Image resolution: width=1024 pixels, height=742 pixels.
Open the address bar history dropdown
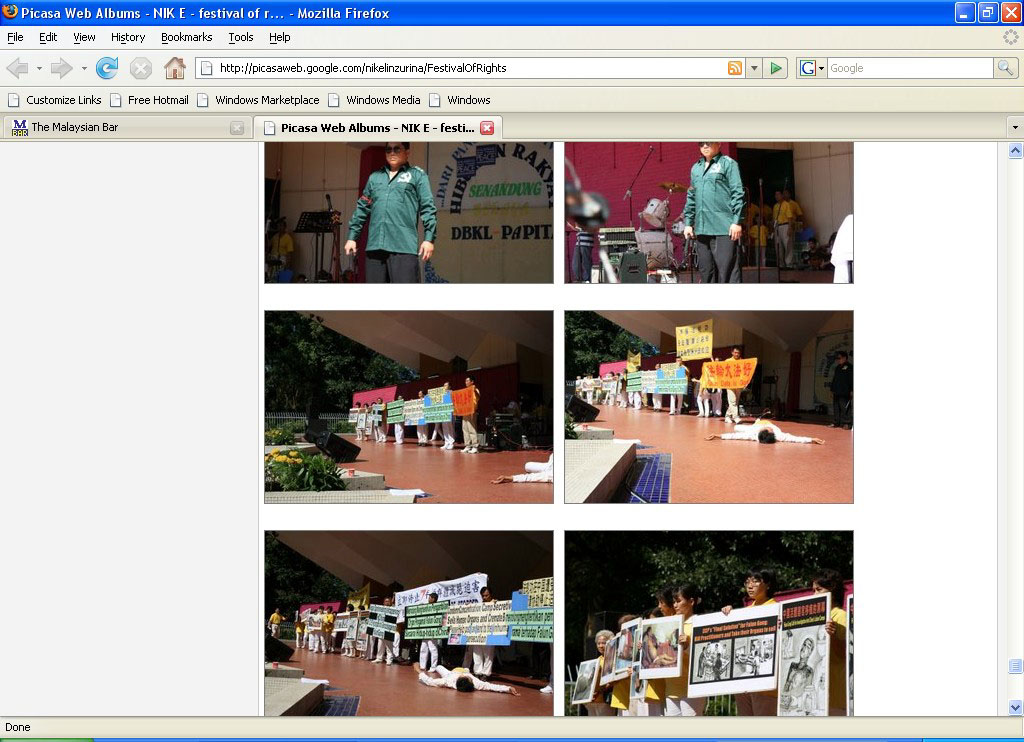(755, 68)
